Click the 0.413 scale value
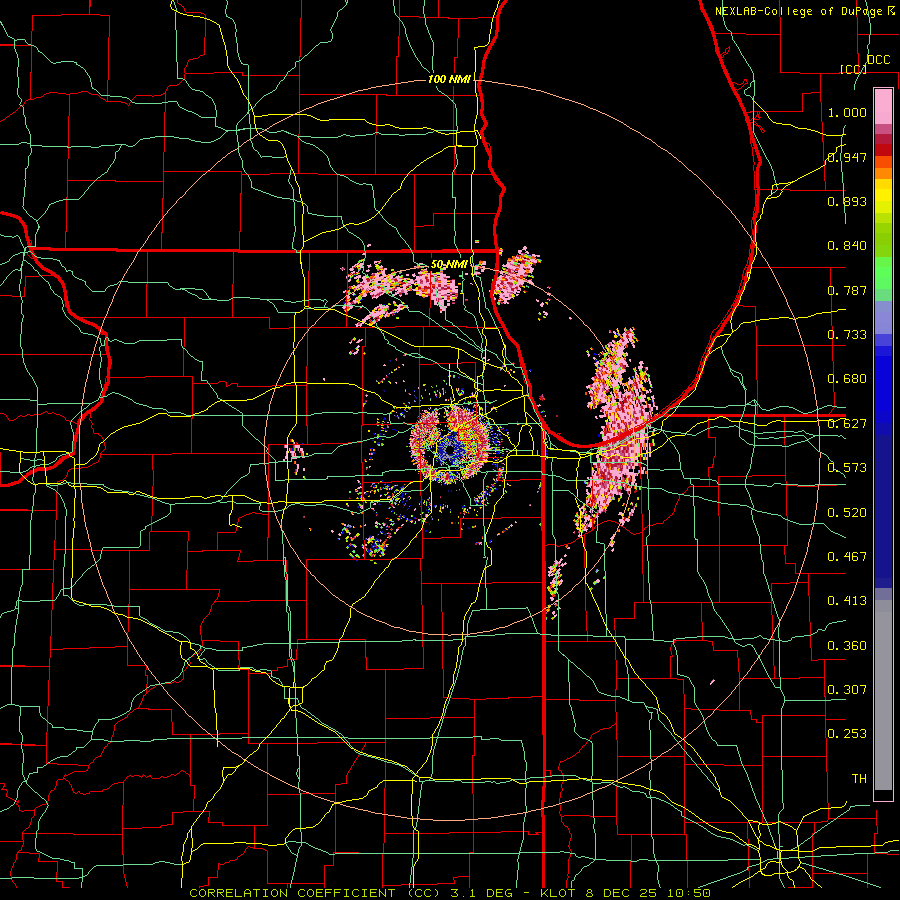The image size is (900, 900). click(847, 601)
